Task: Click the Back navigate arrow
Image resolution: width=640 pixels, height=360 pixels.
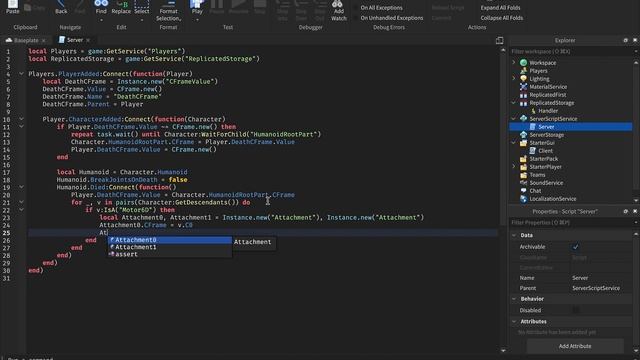Action: tap(61, 4)
